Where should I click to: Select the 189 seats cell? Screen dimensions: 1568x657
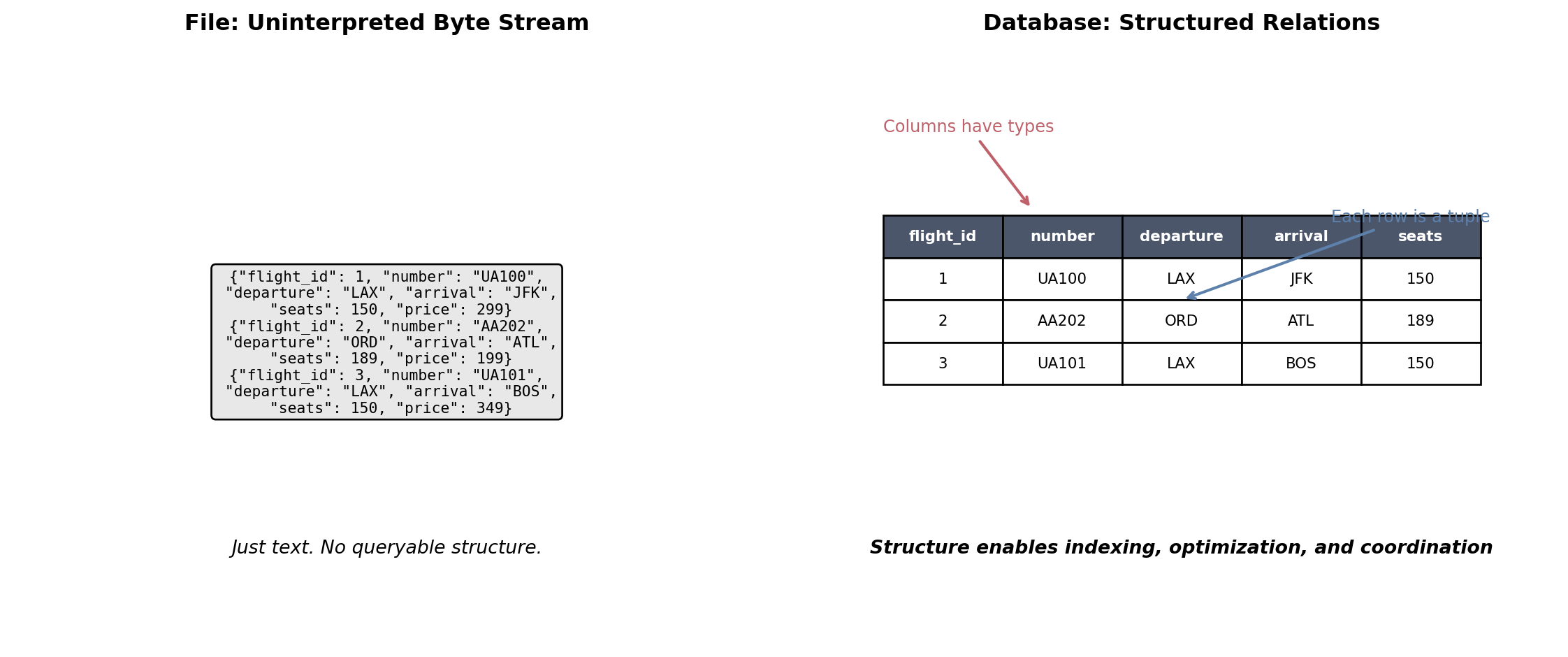(1420, 322)
